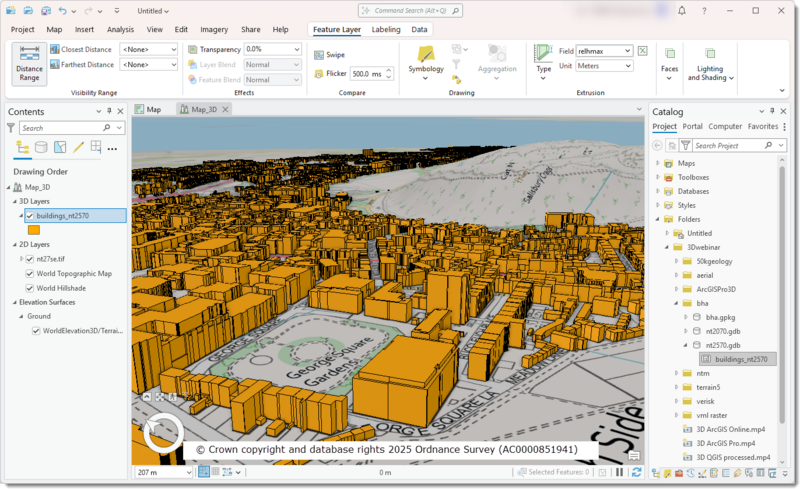This screenshot has width=800, height=489.
Task: Click the Catalog back arrow
Action: [x=657, y=145]
